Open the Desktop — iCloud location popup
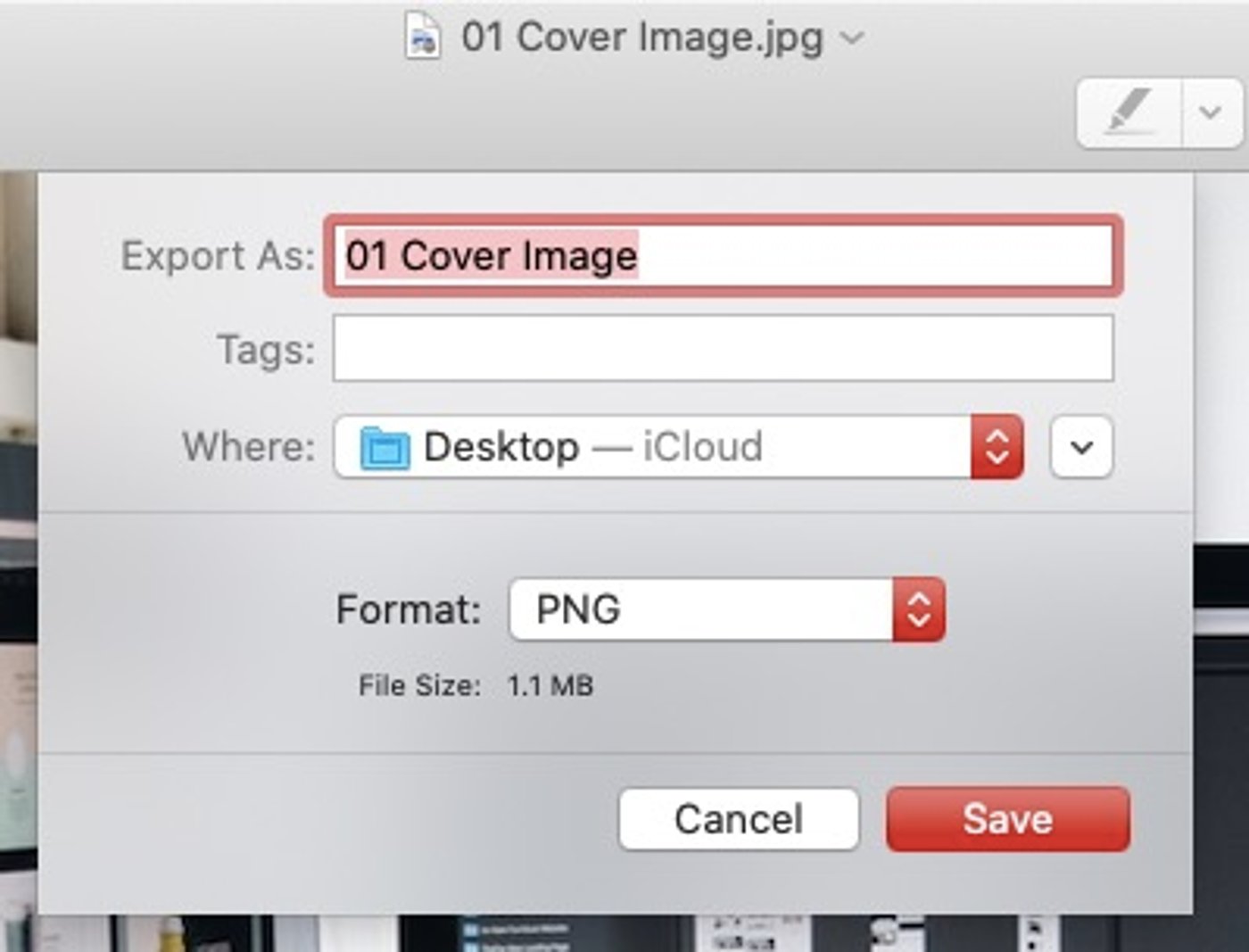This screenshot has width=1249, height=952. point(678,446)
